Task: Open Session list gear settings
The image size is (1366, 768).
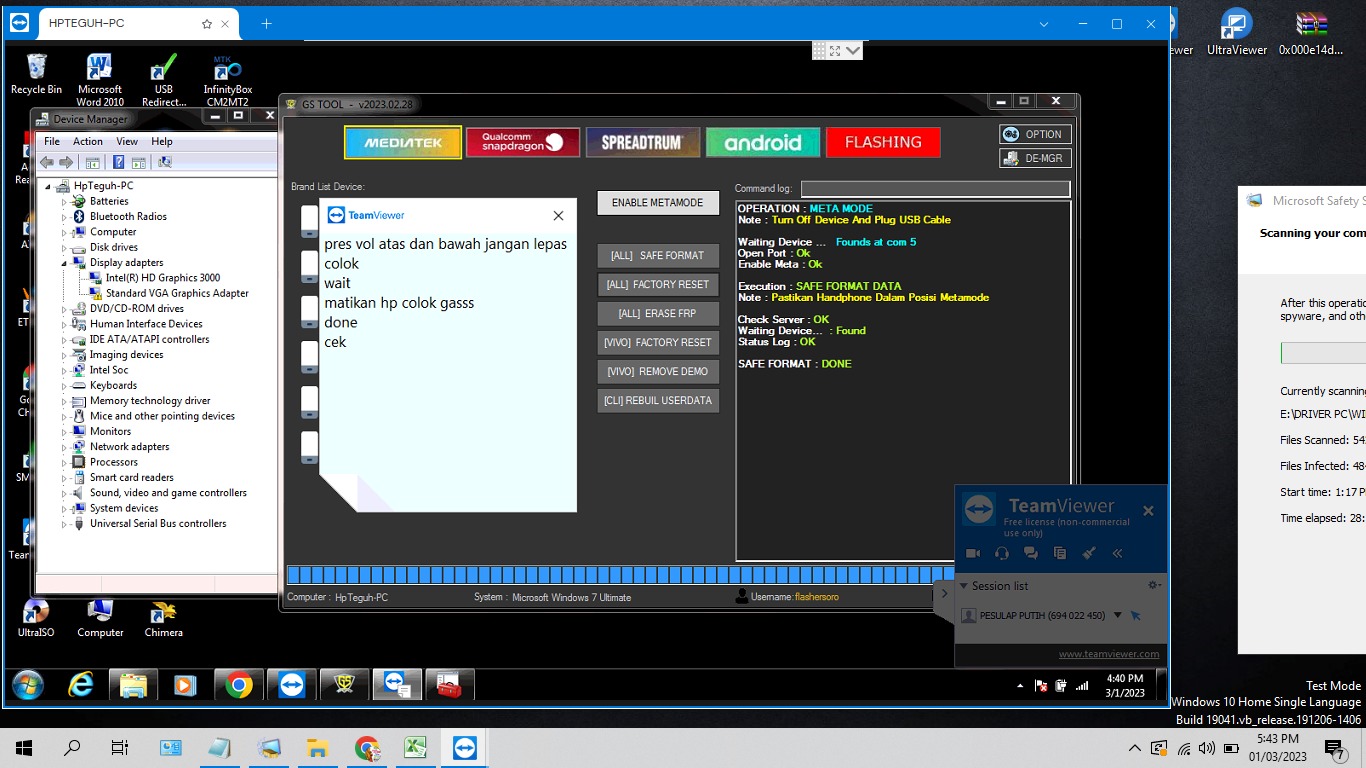Action: point(1154,585)
